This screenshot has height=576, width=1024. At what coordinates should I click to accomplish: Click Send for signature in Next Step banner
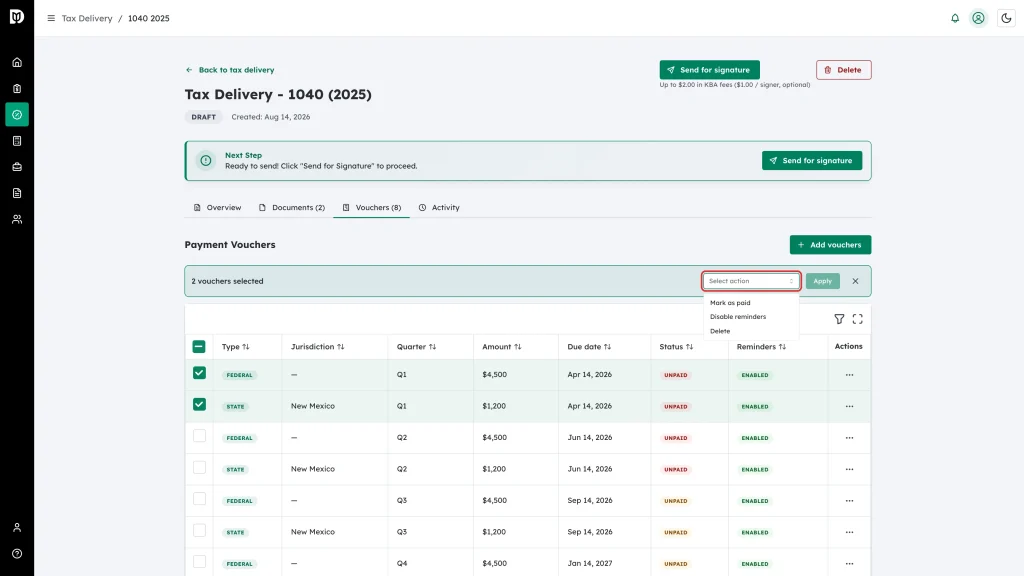point(812,161)
